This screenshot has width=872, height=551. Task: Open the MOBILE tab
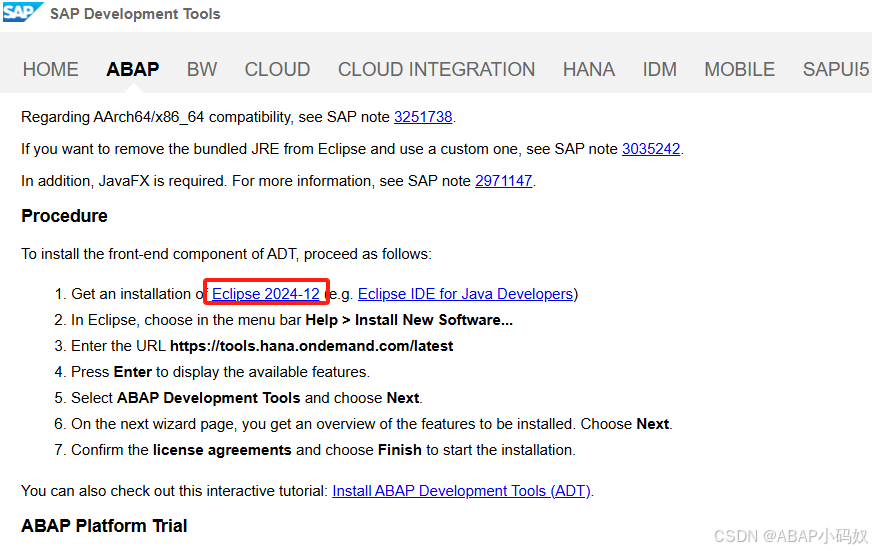click(740, 70)
